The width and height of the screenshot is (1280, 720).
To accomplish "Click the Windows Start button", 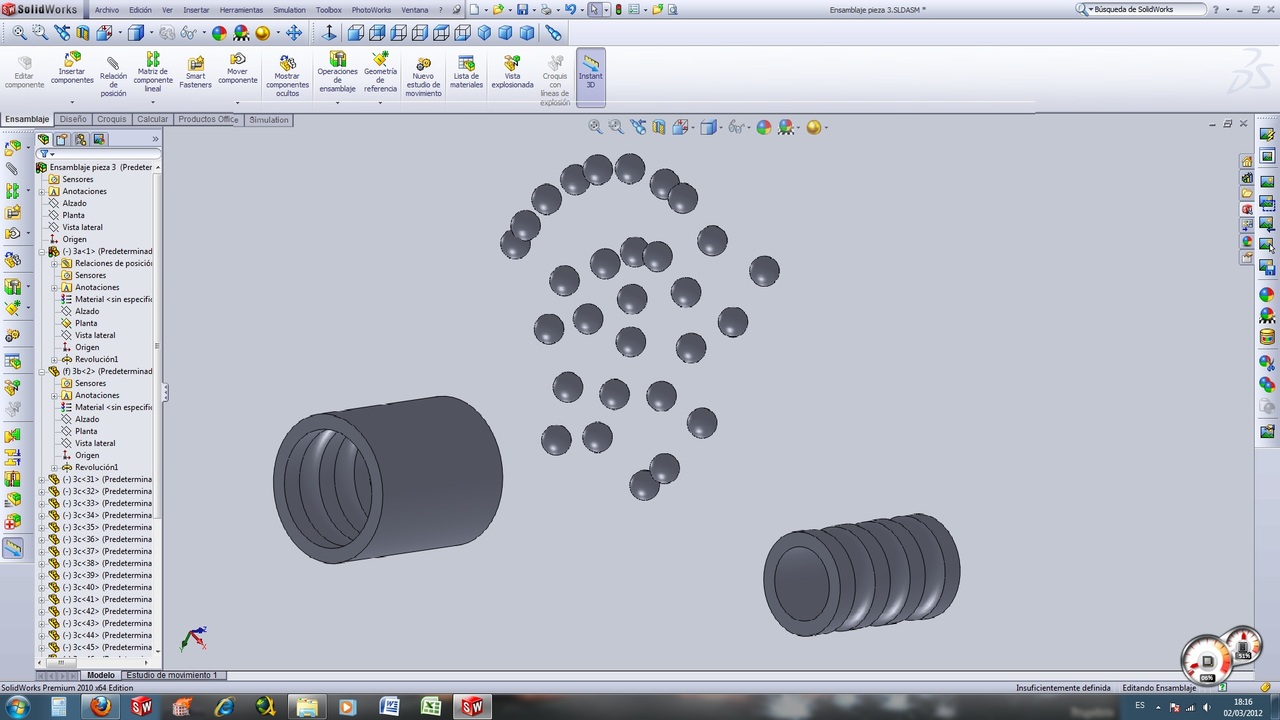I will (x=18, y=707).
